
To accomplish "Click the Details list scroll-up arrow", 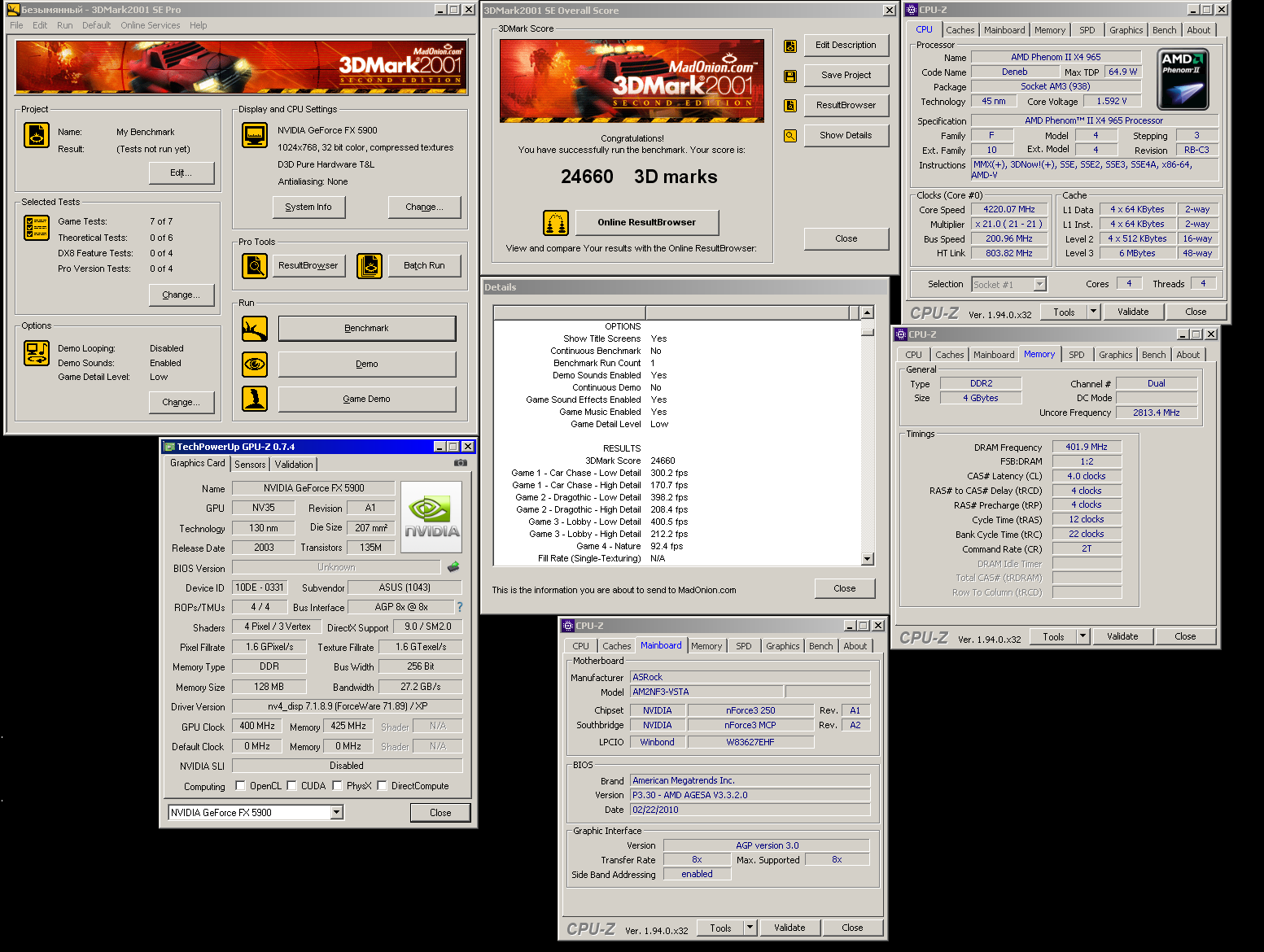I will point(868,312).
